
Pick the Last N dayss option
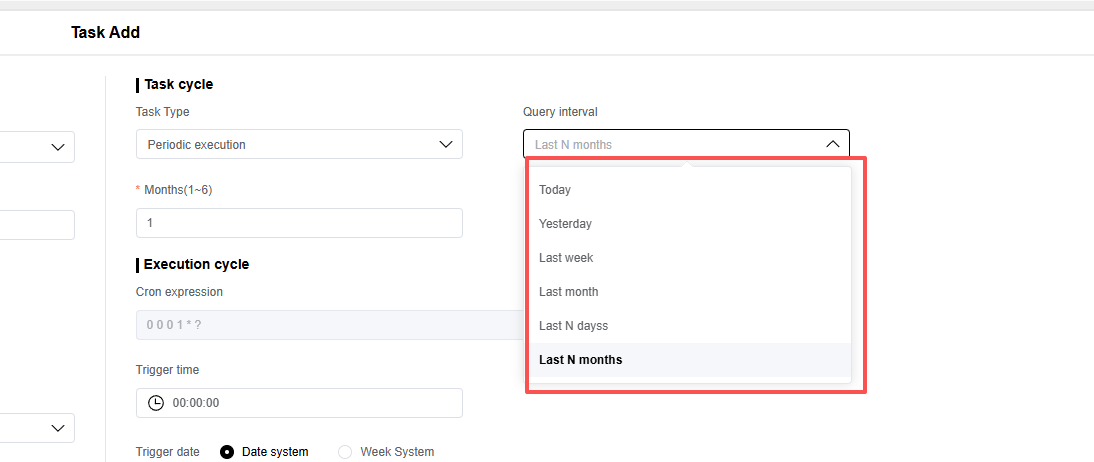[573, 326]
